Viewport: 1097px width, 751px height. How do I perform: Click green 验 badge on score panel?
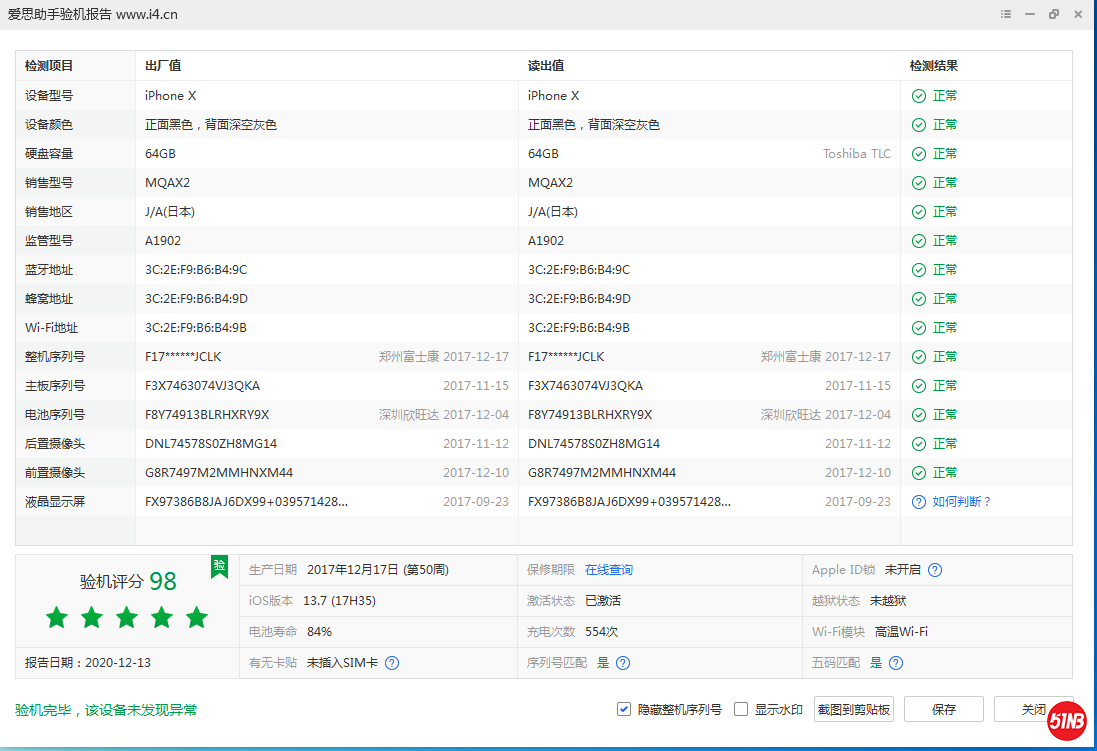(219, 566)
